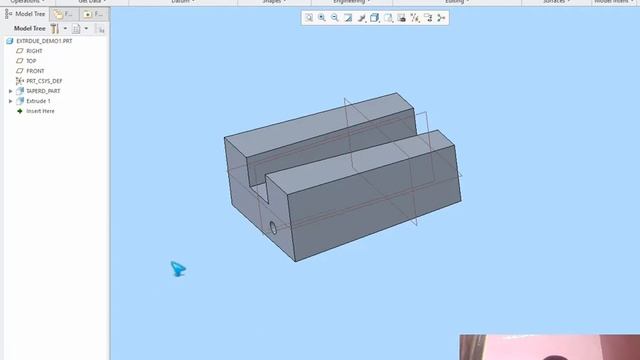Image resolution: width=640 pixels, height=360 pixels.
Task: Select the small hole on the model's front face
Action: coord(273,228)
